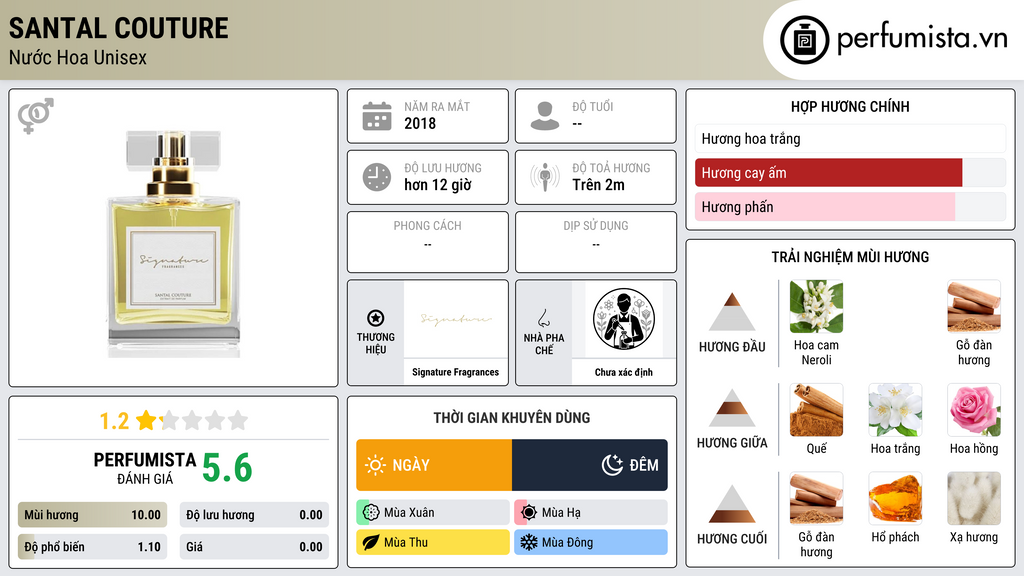Click the perfumer portrait illustration

tap(624, 319)
